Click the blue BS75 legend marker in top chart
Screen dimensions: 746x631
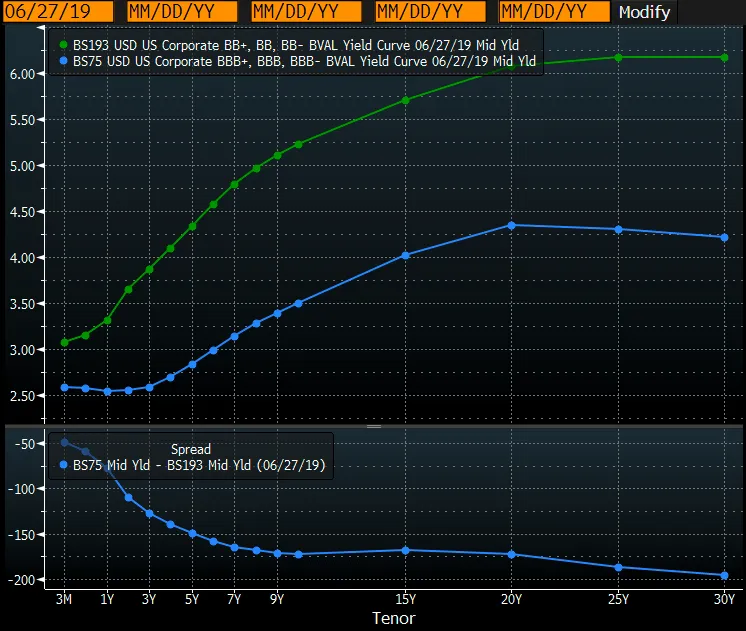coord(64,62)
